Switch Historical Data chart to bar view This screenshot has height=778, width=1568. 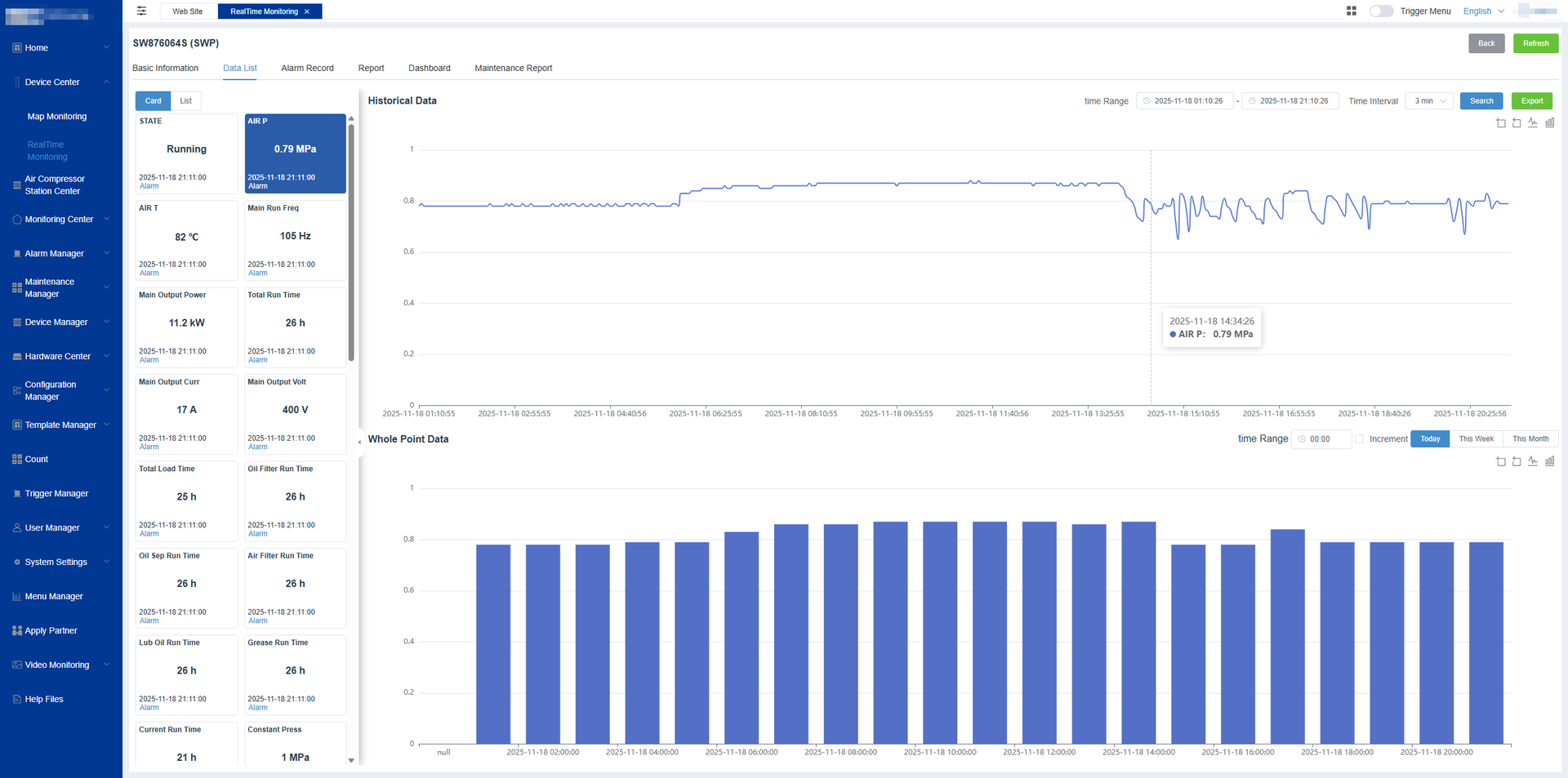[x=1549, y=123]
